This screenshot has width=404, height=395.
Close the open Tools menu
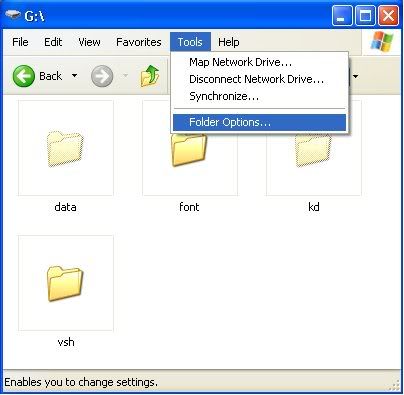tap(190, 42)
